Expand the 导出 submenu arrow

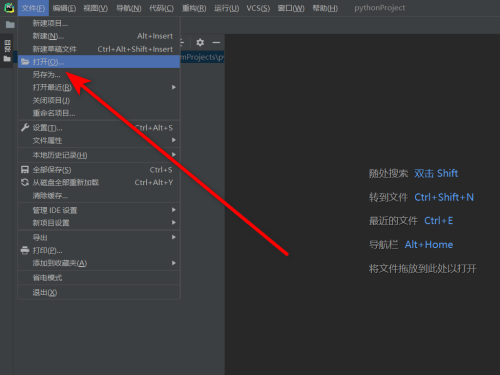tap(174, 237)
